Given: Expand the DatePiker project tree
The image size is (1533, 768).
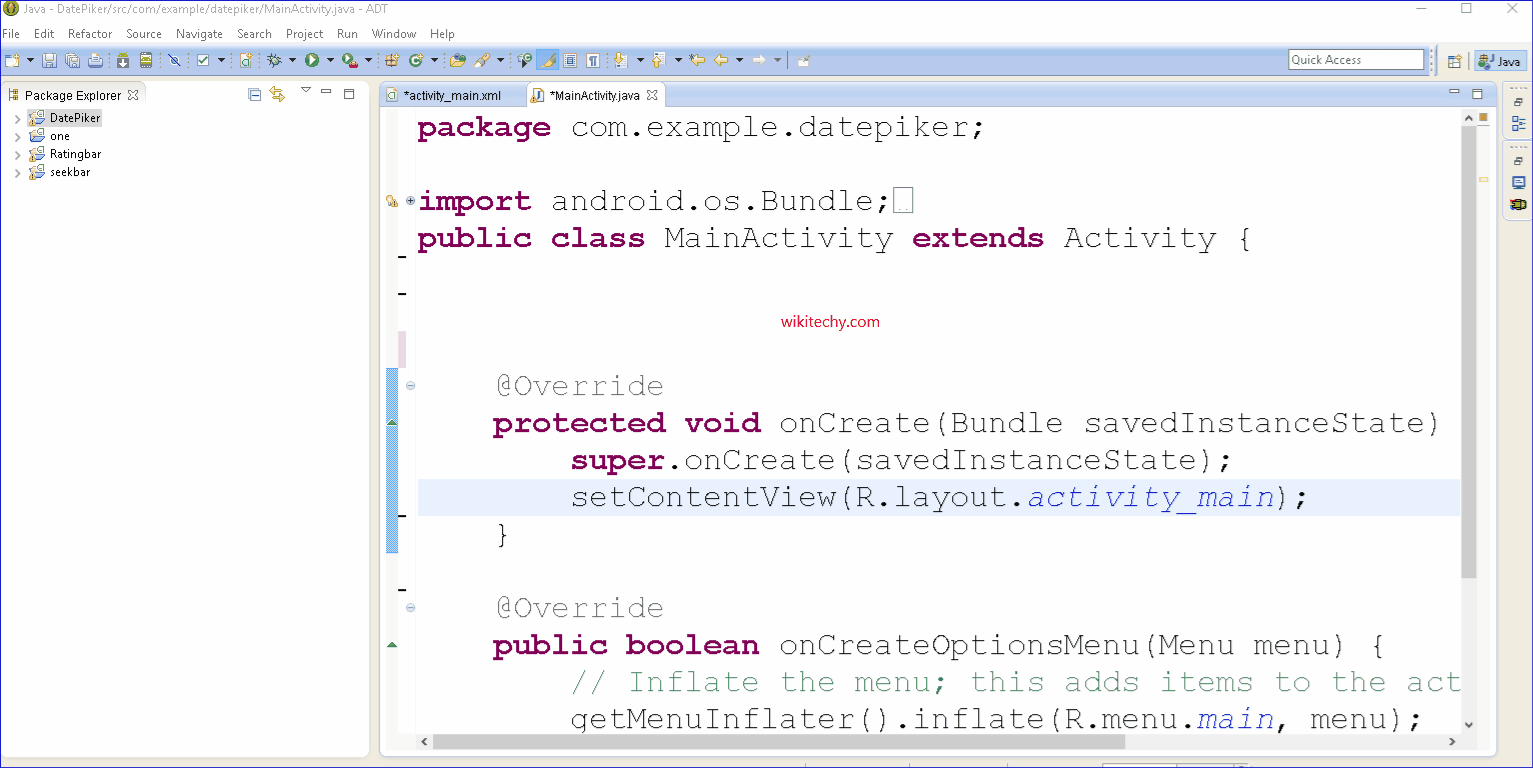Looking at the screenshot, I should [17, 119].
